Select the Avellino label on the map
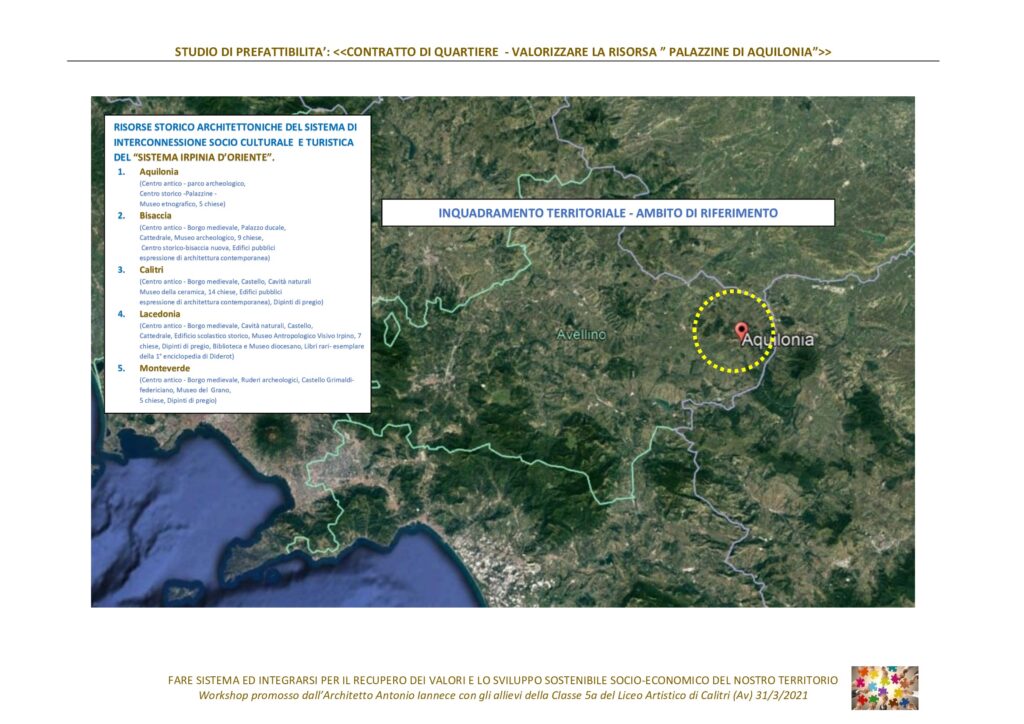The image size is (1024, 724). coord(581,335)
